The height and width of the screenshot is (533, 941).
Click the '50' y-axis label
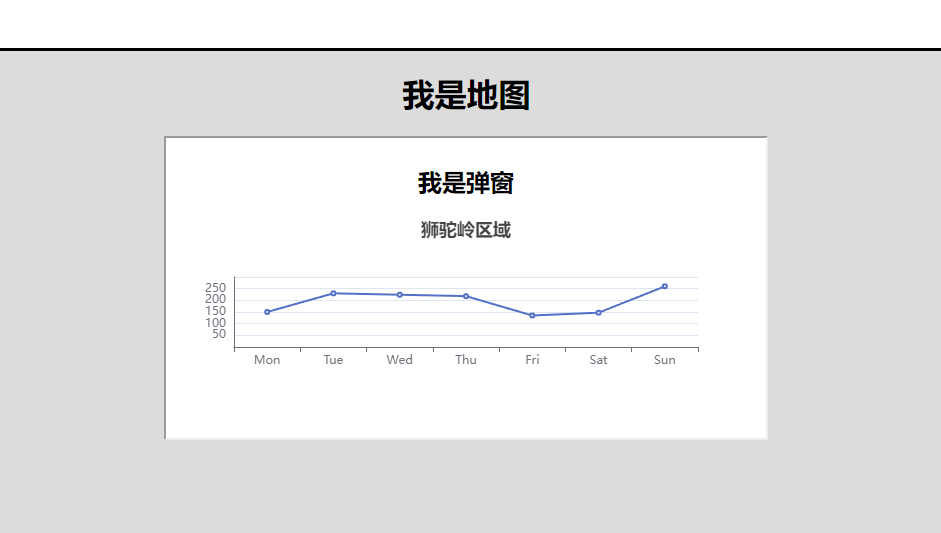(219, 334)
